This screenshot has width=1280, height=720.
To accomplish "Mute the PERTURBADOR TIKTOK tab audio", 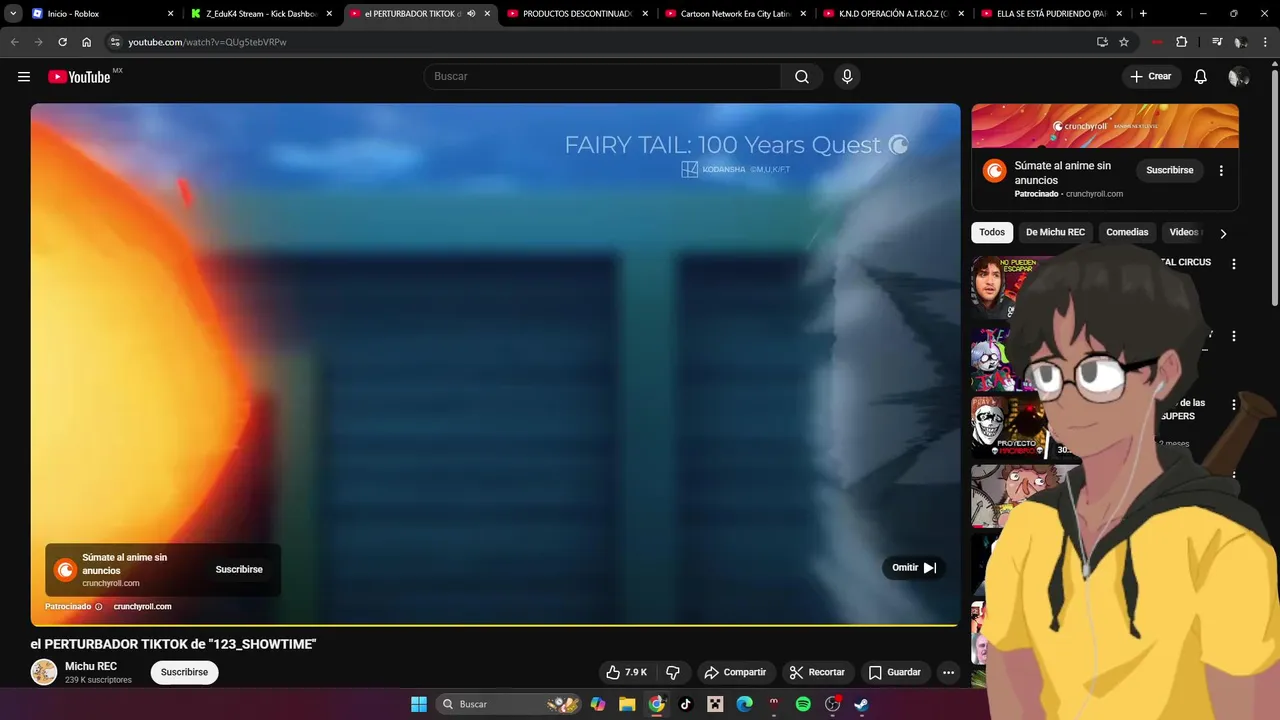I will pos(471,14).
